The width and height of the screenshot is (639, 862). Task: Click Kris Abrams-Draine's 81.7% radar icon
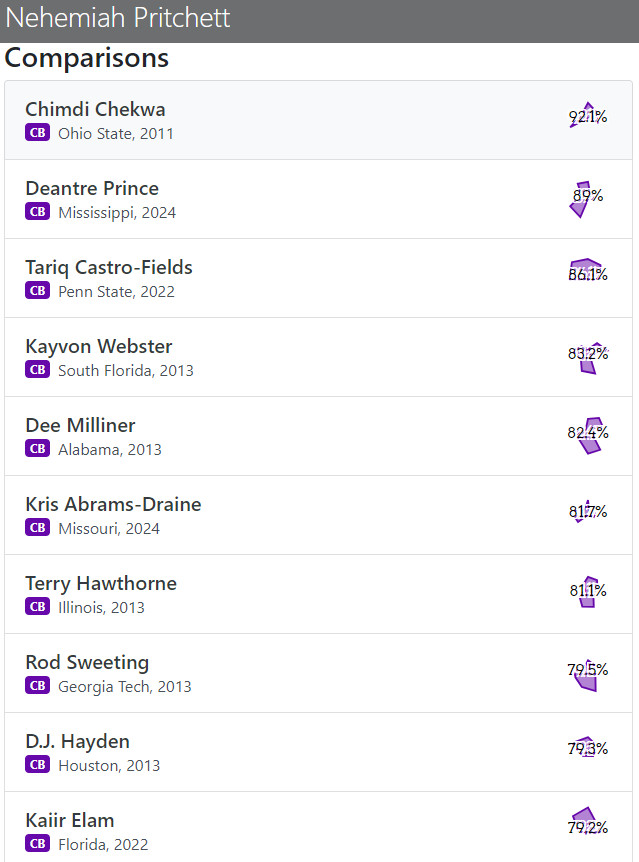[588, 511]
